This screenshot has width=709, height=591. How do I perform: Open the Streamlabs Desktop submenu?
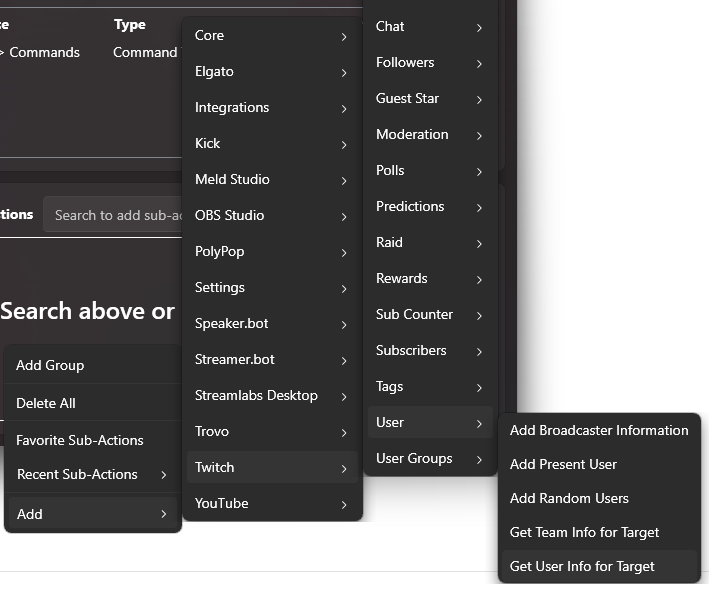tap(272, 395)
